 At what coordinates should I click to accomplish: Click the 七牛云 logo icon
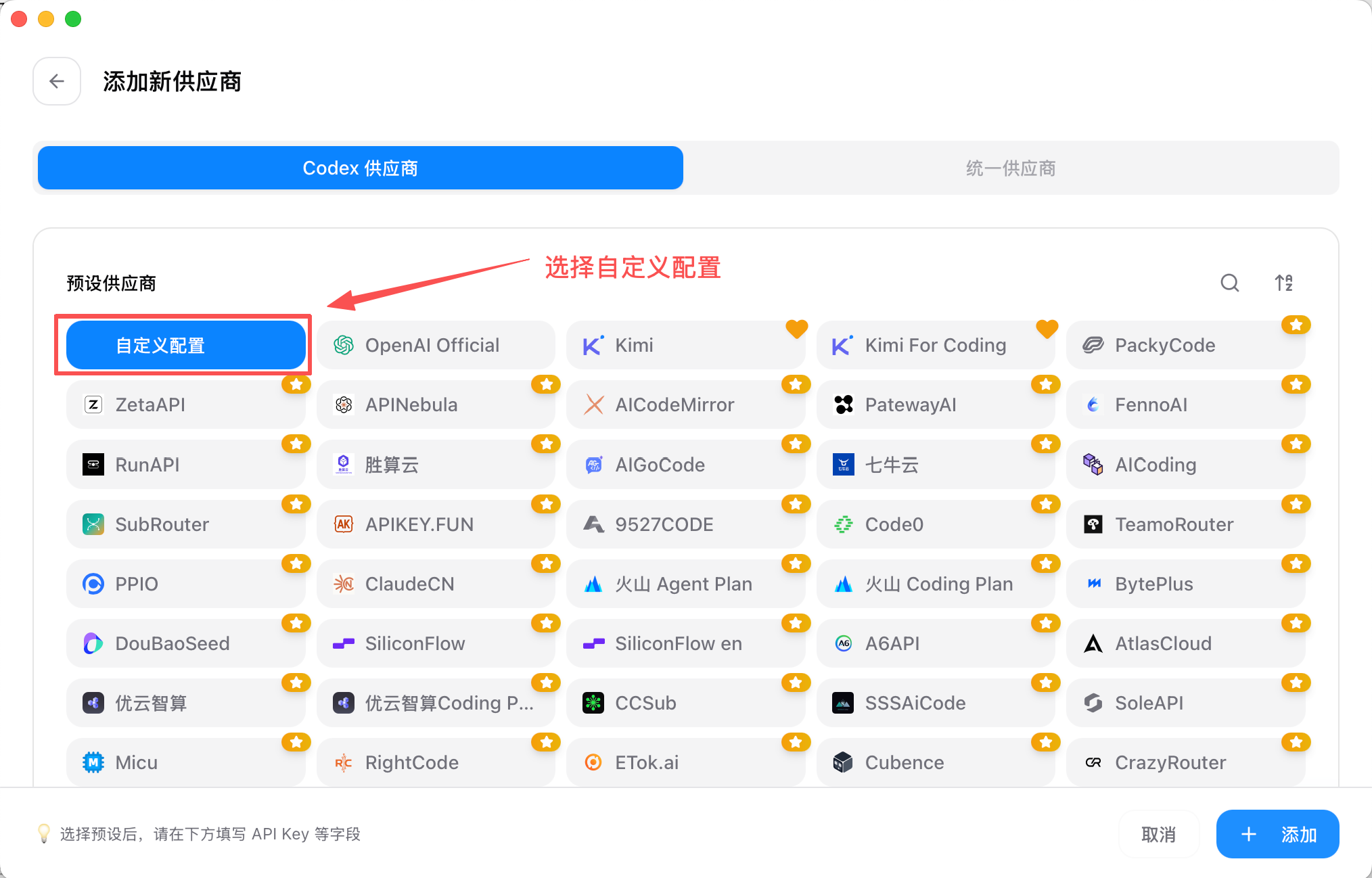coord(844,465)
